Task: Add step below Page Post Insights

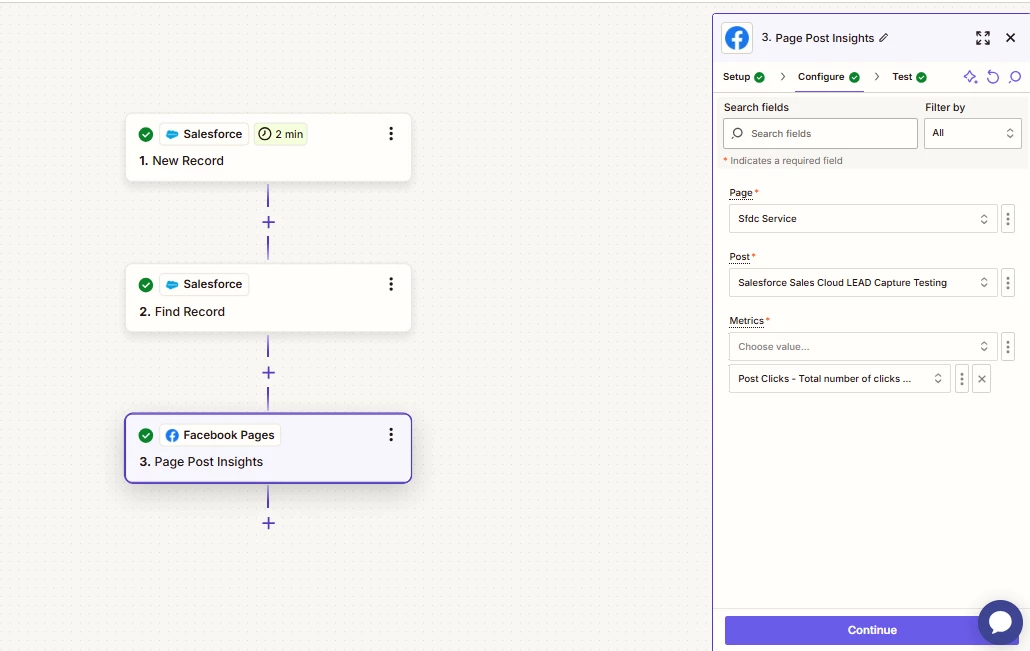Action: click(x=268, y=523)
